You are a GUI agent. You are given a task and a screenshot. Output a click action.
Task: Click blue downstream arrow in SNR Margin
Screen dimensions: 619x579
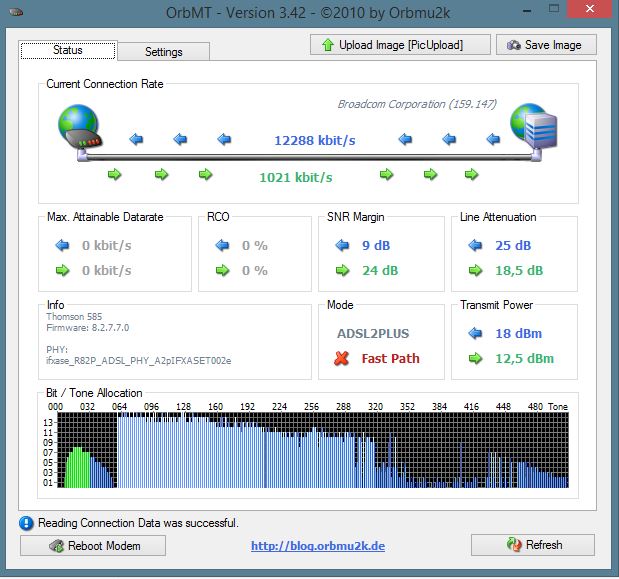(x=342, y=245)
